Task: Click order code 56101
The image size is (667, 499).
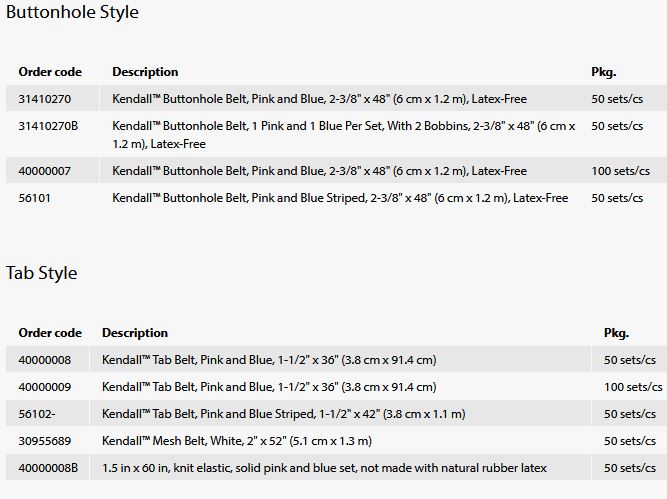Action: tap(35, 198)
